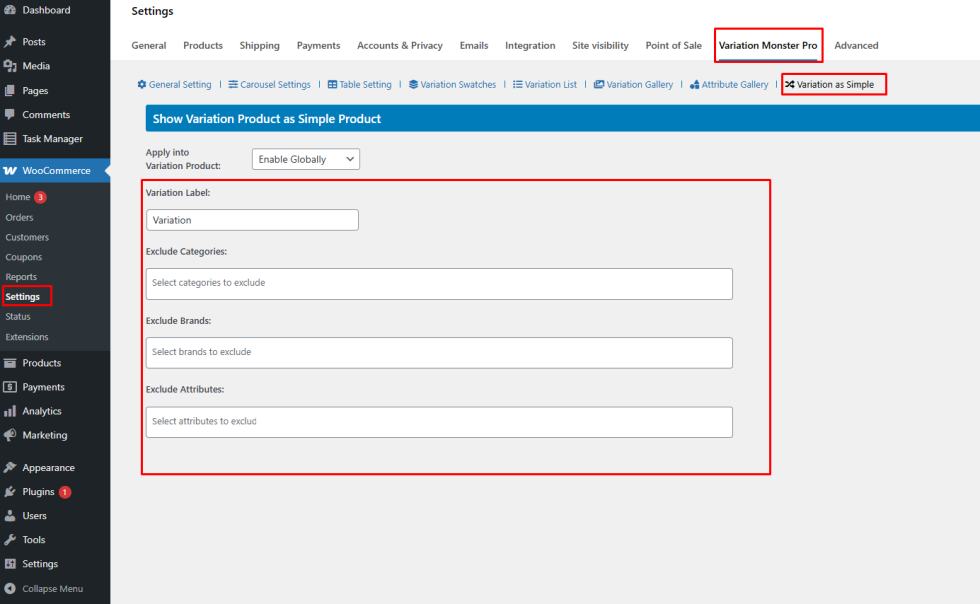Click the sliders icon beside Carousel Settings
This screenshot has width=980, height=604.
click(x=232, y=84)
